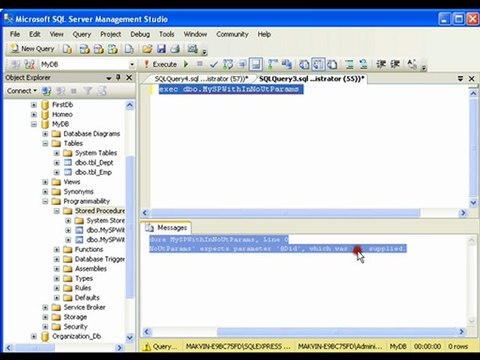Specify values for template parameters icon
The height and width of the screenshot is (360, 480).
click(x=412, y=64)
